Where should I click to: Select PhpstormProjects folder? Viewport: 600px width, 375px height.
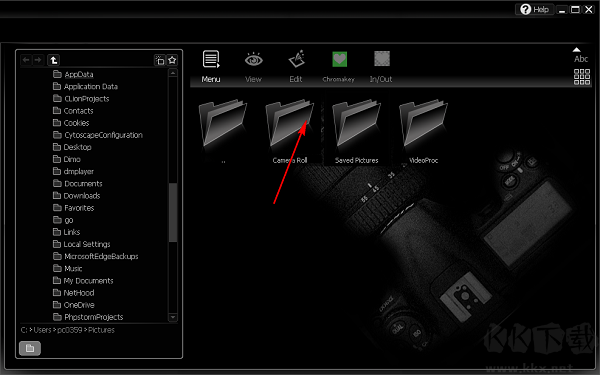point(88,317)
